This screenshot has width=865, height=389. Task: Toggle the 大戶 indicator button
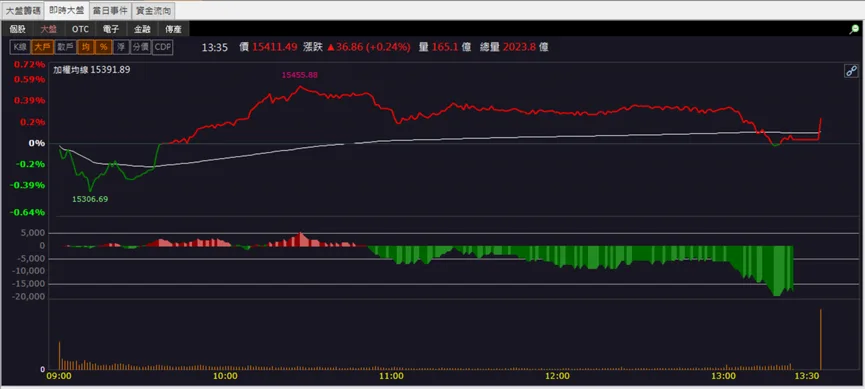click(x=42, y=47)
